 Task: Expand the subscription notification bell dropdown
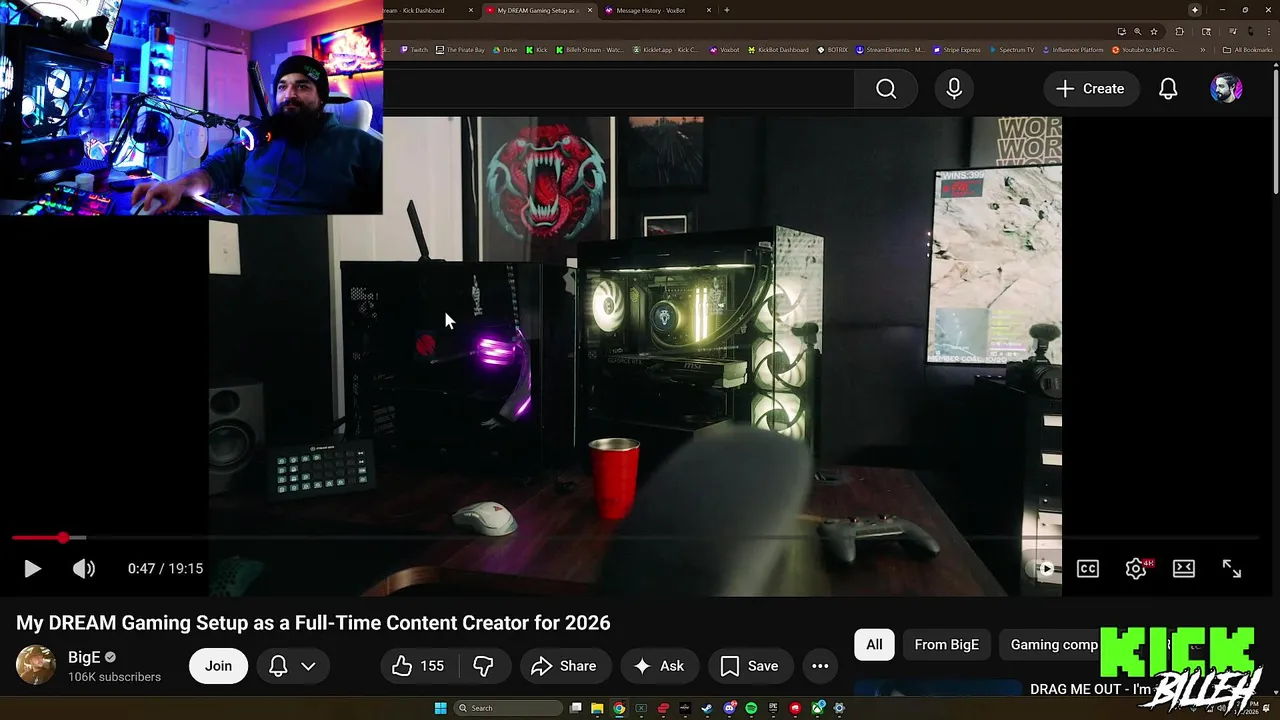coord(292,666)
